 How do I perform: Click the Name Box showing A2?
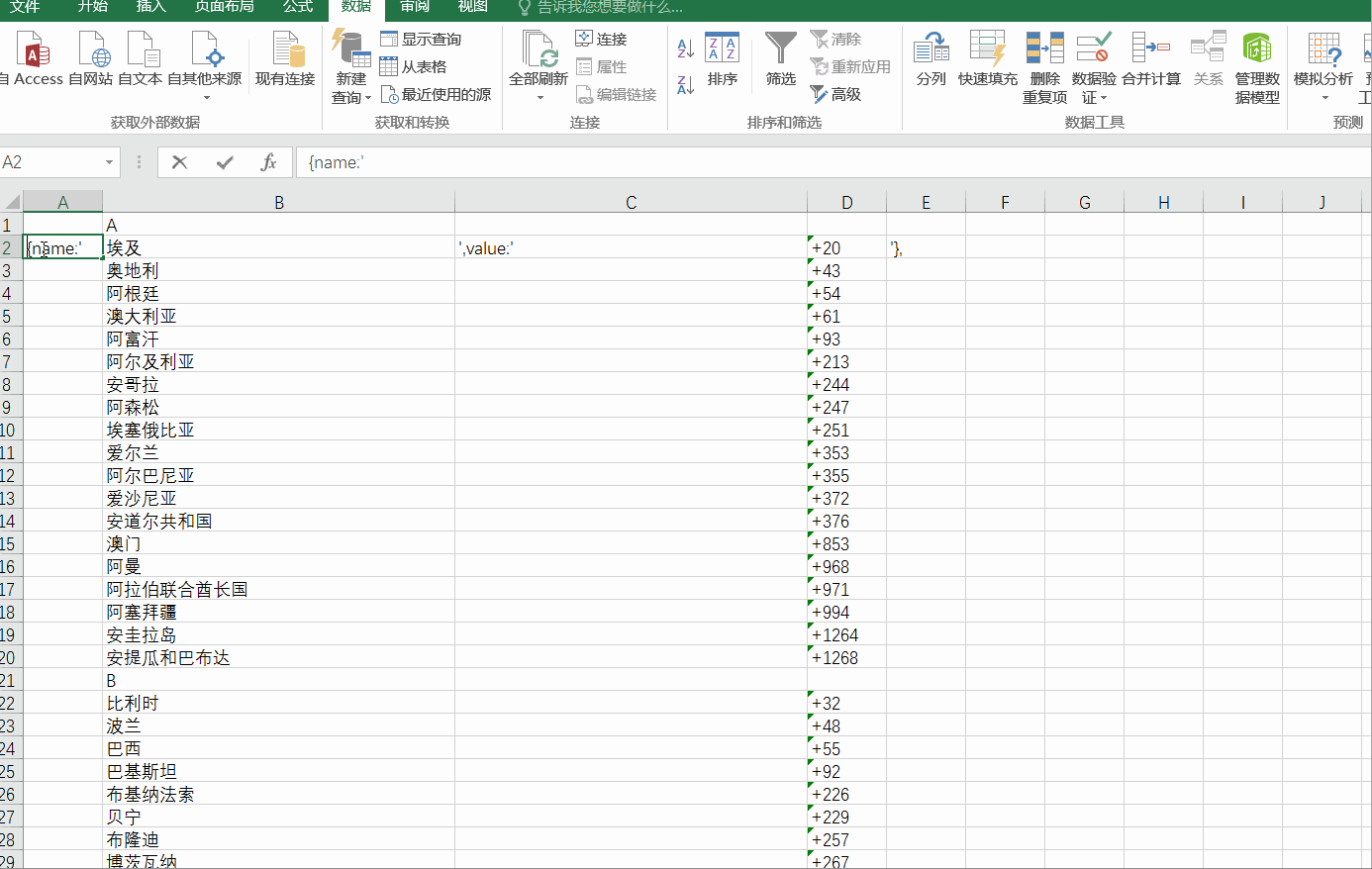(51, 162)
